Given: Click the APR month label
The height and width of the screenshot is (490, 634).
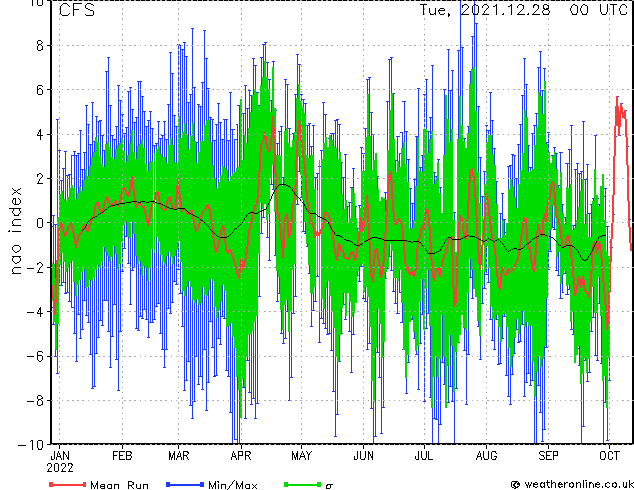Looking at the screenshot, I should pyautogui.click(x=241, y=456).
